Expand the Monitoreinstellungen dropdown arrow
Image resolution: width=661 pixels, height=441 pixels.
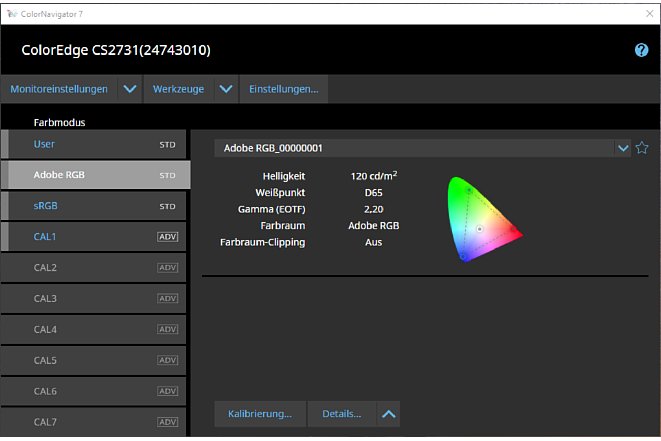[x=130, y=89]
